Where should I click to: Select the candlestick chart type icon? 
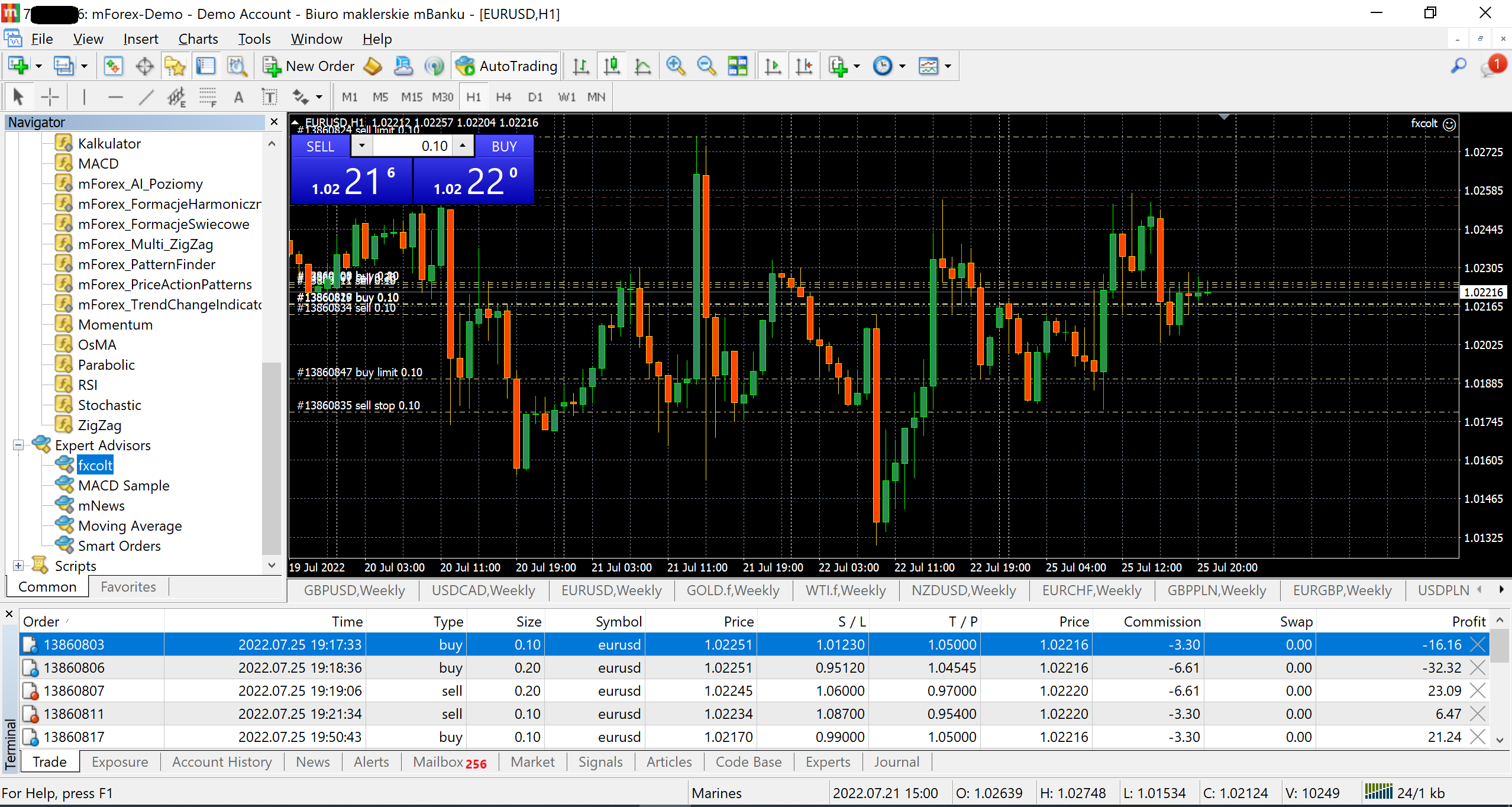[612, 66]
